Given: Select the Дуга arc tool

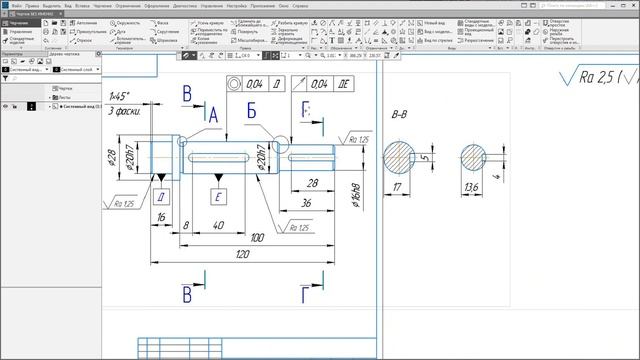Looking at the screenshot, I should click(118, 32).
